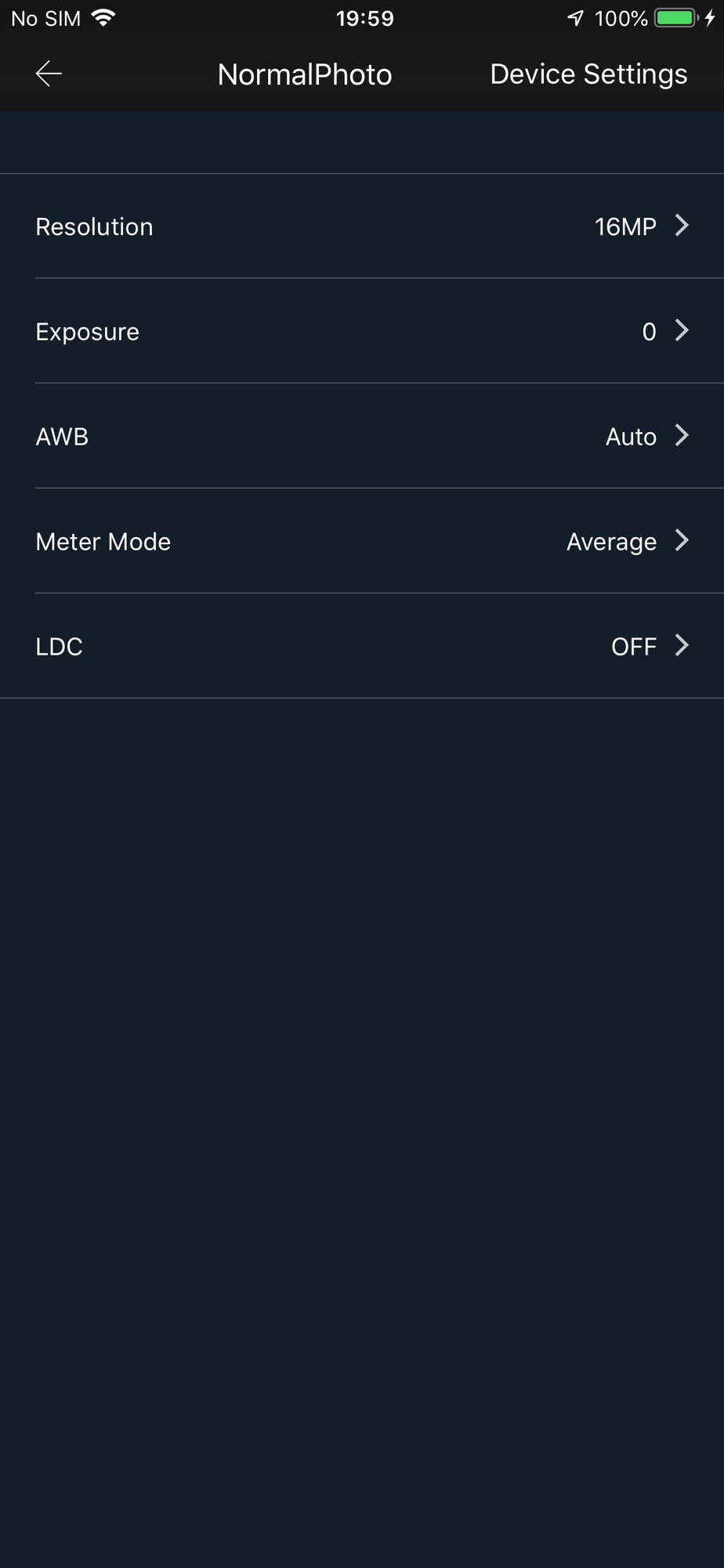Open the LDC setting

(x=59, y=647)
